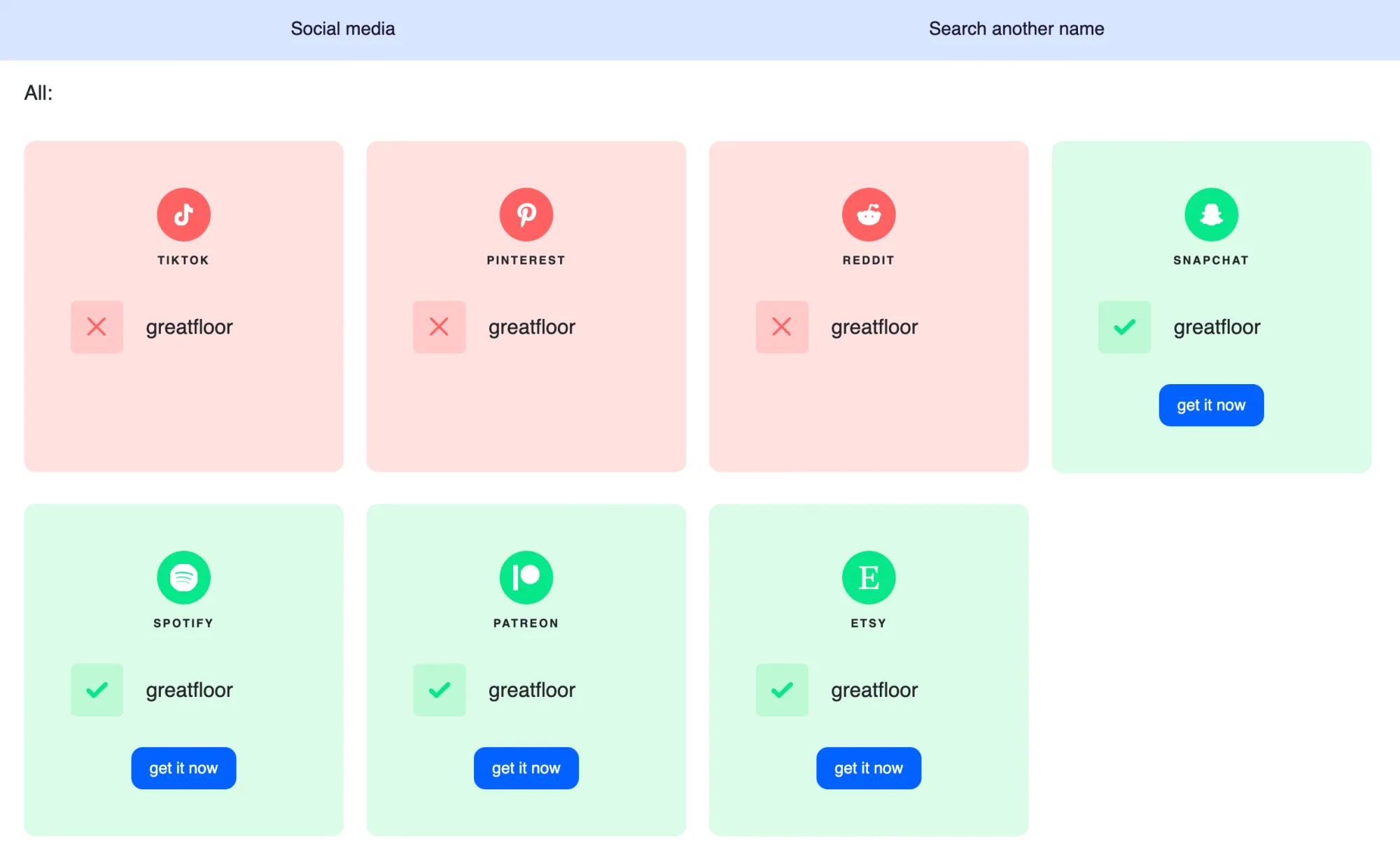The image size is (1400, 855).
Task: Click the green checkmark under Snapchat
Action: point(1124,327)
